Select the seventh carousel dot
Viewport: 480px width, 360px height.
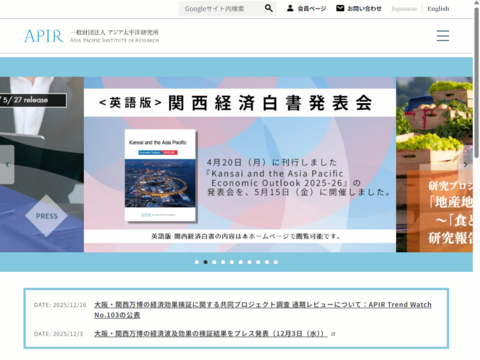coord(249,262)
